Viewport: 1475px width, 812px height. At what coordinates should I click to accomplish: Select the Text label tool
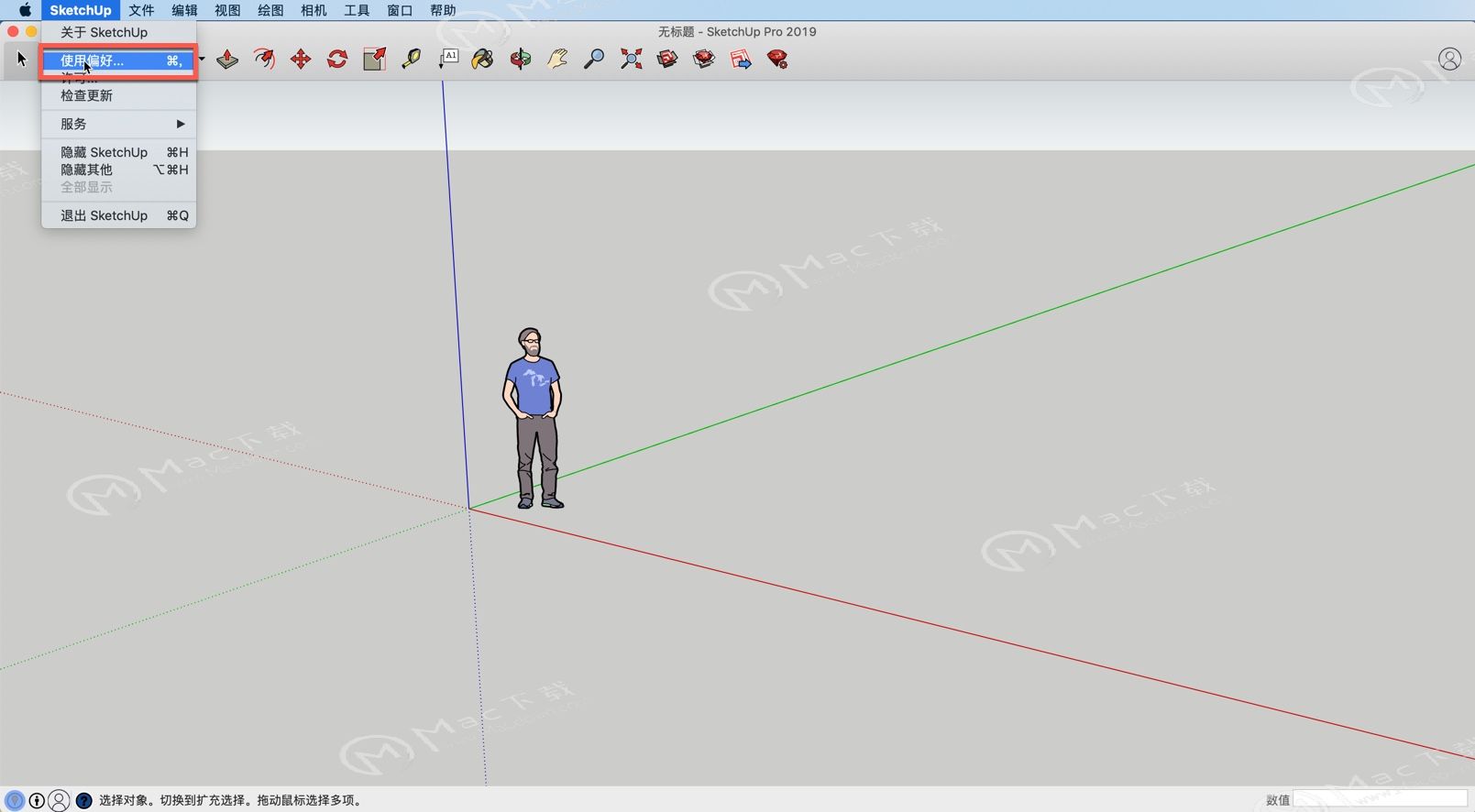(x=448, y=60)
